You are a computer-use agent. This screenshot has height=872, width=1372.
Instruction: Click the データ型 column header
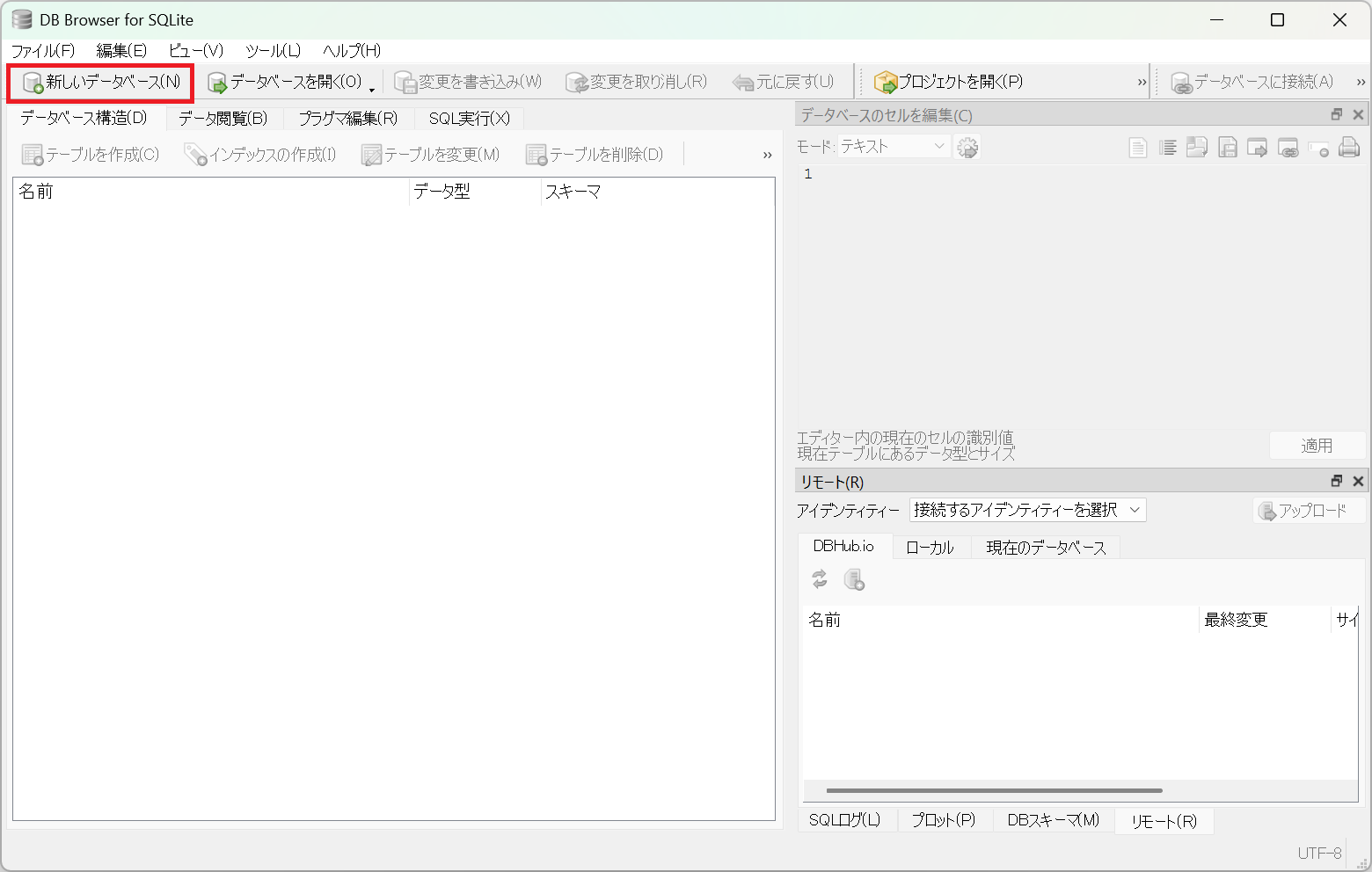[475, 192]
